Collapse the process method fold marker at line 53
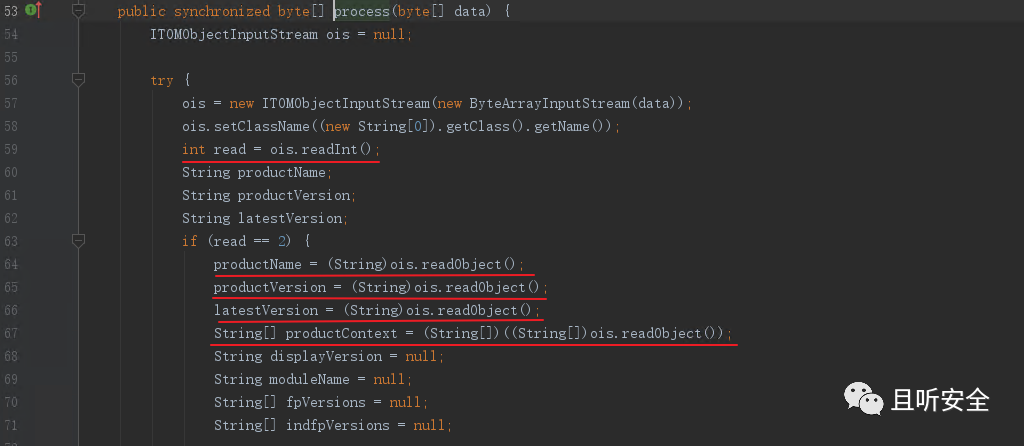Screen dimensions: 1024x446 [78, 10]
